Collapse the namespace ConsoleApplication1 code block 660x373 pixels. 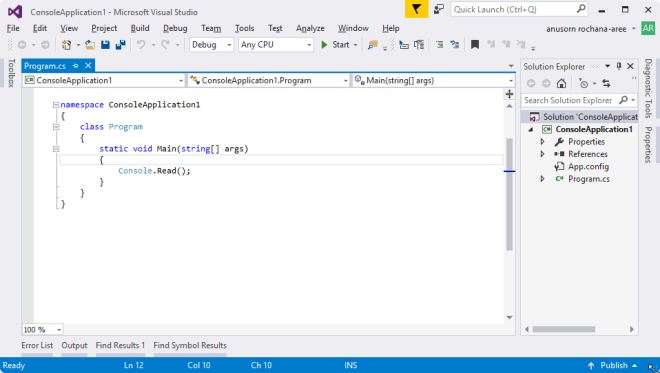[x=56, y=105]
